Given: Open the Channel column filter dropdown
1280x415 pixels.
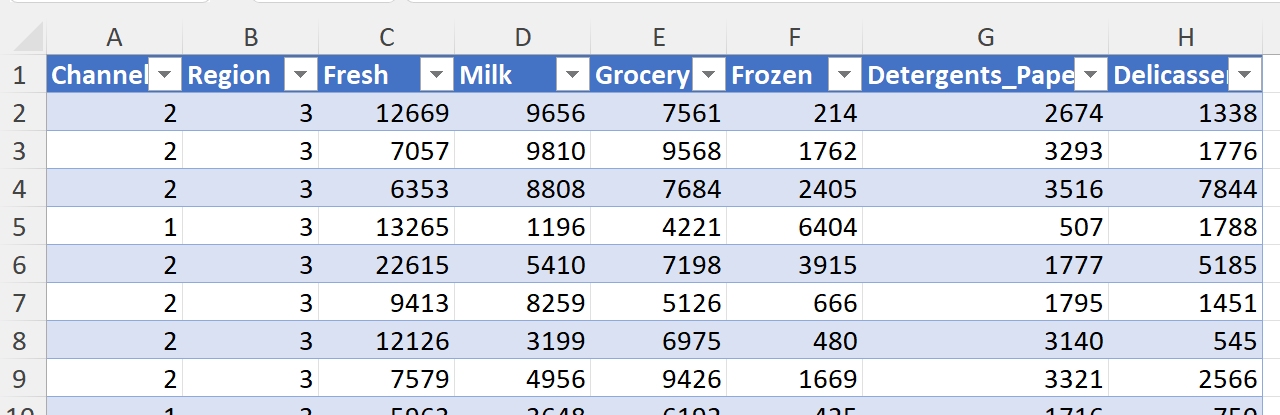Looking at the screenshot, I should pyautogui.click(x=166, y=76).
